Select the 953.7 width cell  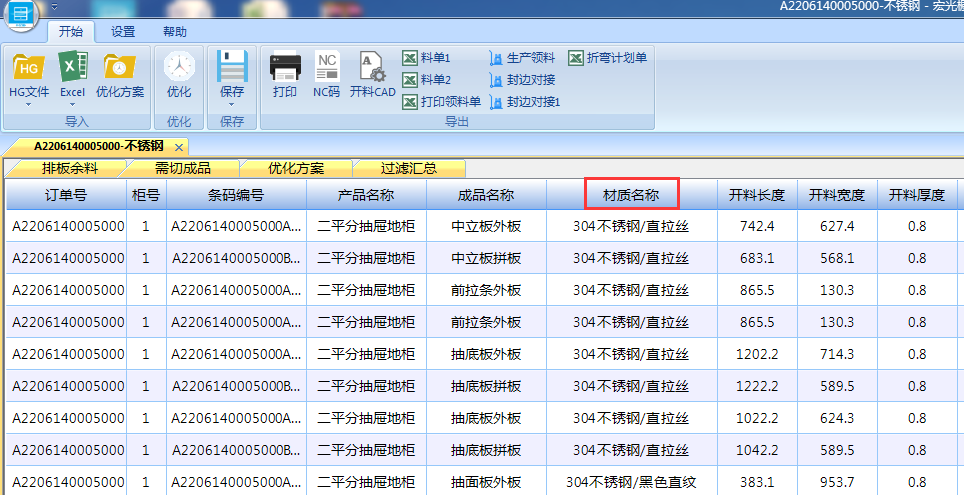(837, 481)
